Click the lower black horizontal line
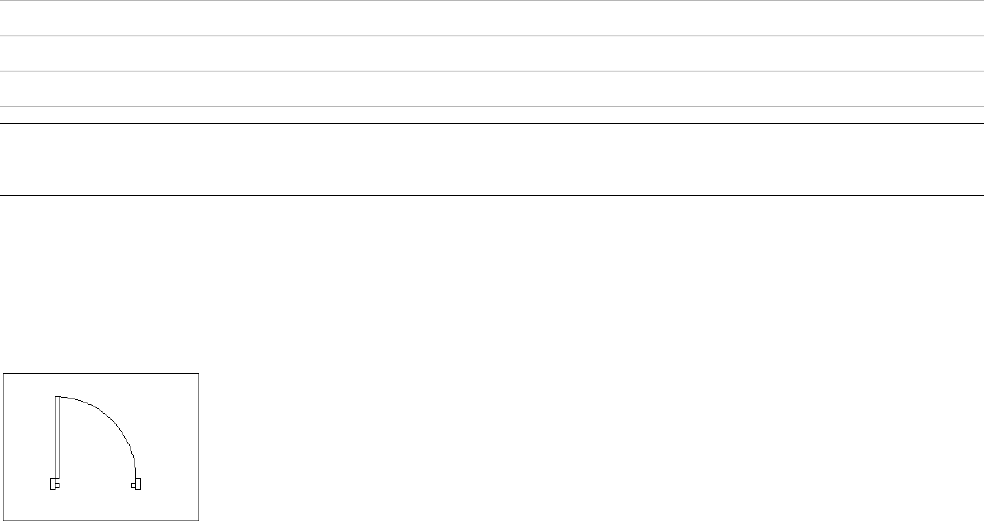The height and width of the screenshot is (525, 984). point(492,196)
